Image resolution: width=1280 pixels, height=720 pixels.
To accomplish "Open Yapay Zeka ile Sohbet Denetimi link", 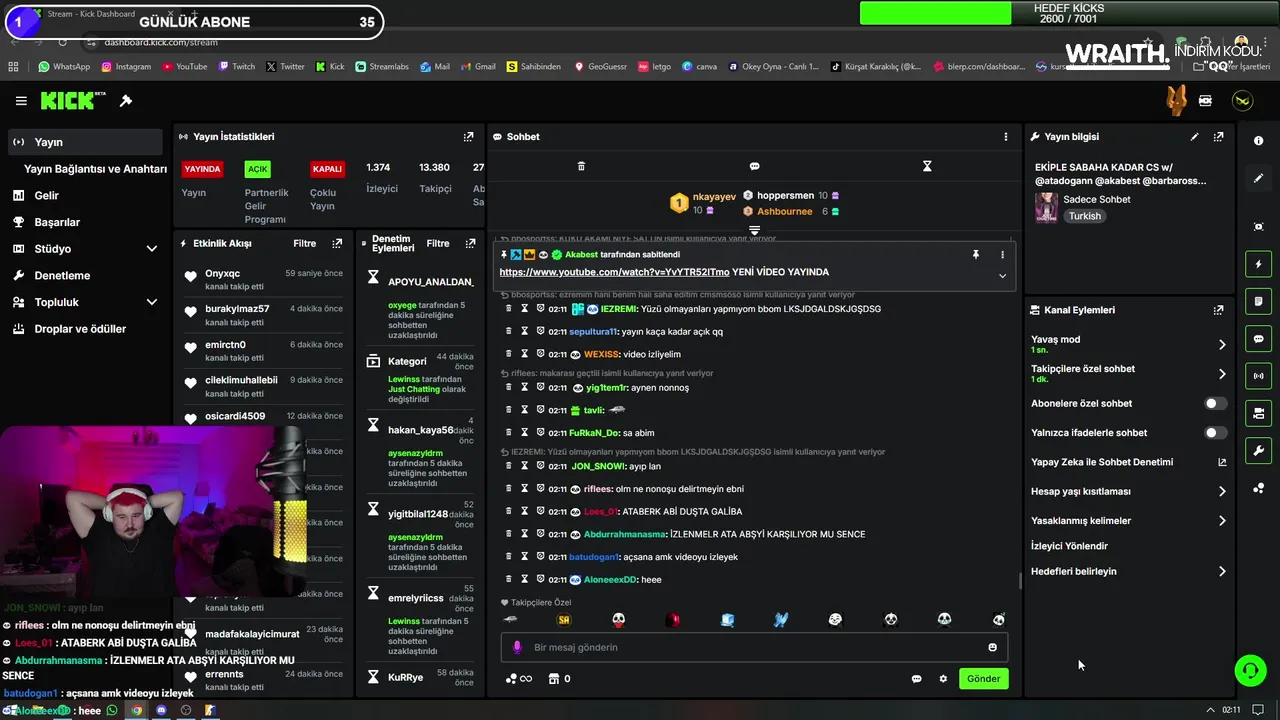I will (1102, 462).
